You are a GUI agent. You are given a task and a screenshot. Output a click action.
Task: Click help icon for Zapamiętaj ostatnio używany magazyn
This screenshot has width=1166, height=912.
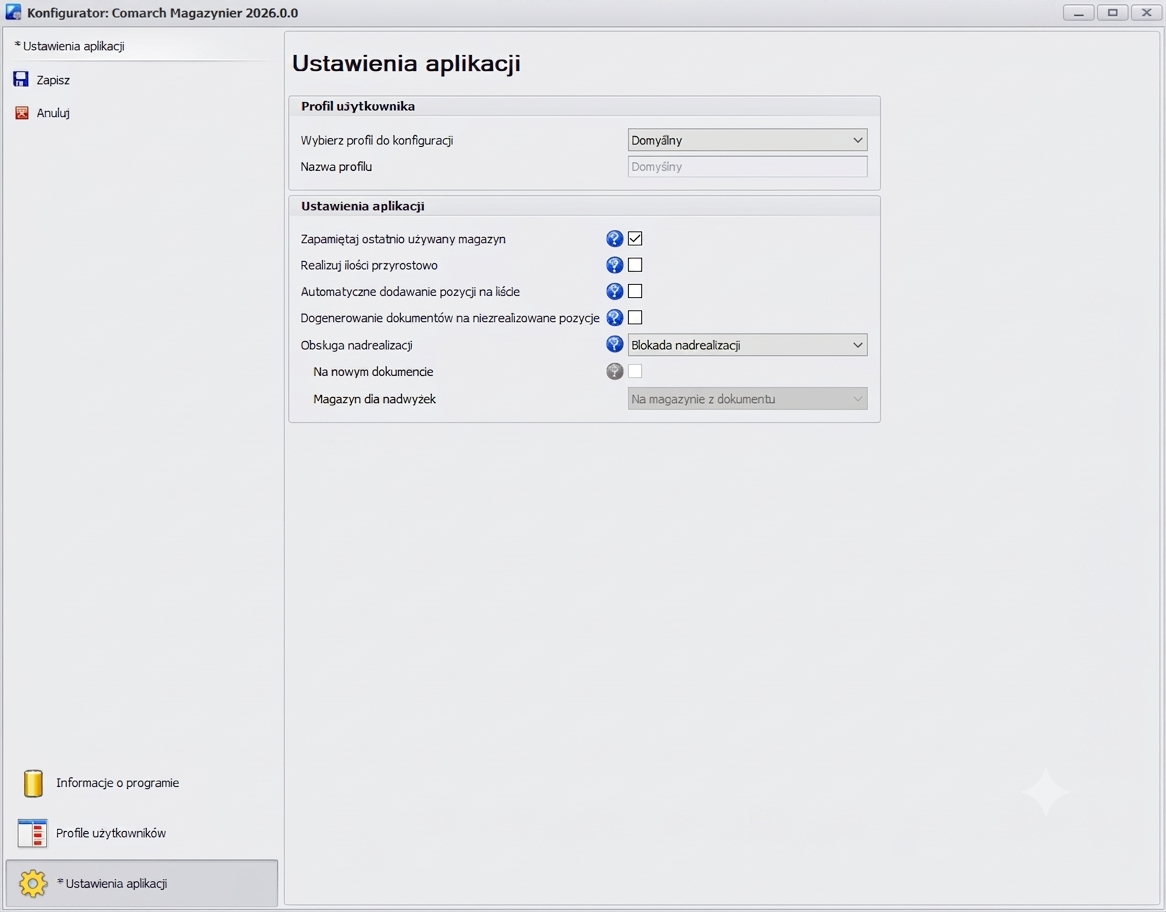point(614,239)
